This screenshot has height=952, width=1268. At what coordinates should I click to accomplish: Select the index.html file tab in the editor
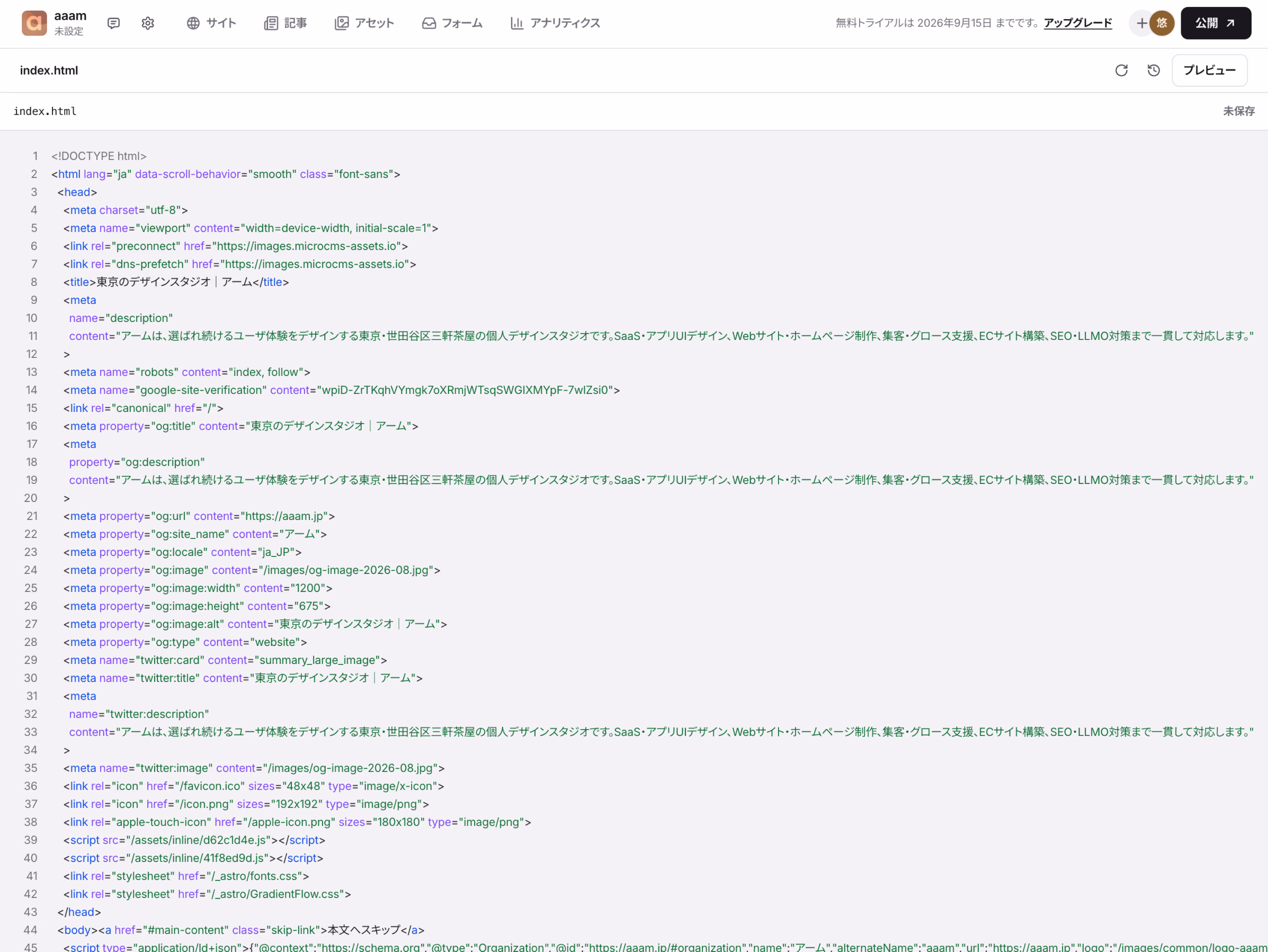[44, 111]
